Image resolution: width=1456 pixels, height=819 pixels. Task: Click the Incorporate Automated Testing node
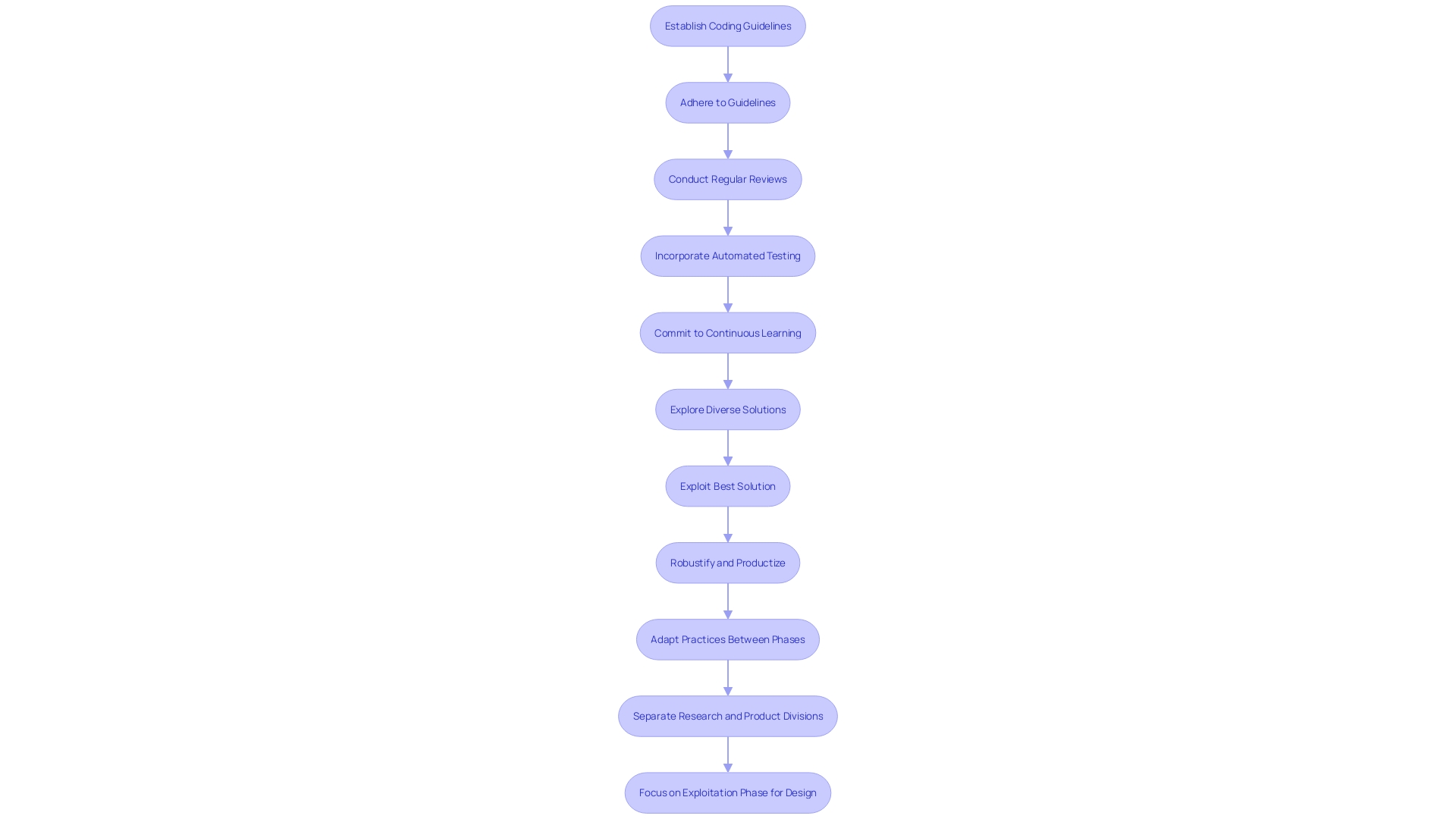(x=728, y=255)
